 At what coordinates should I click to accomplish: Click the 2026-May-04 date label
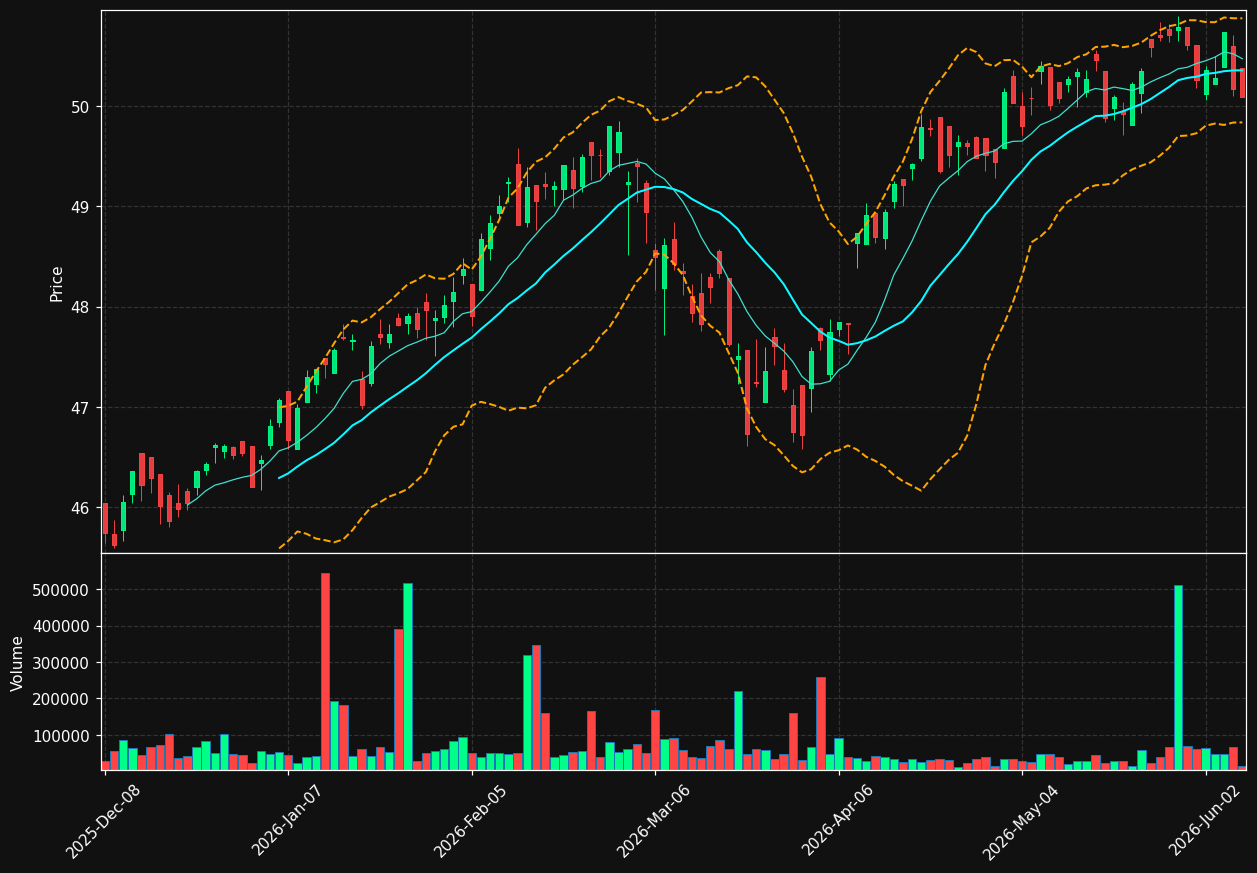point(1021,821)
